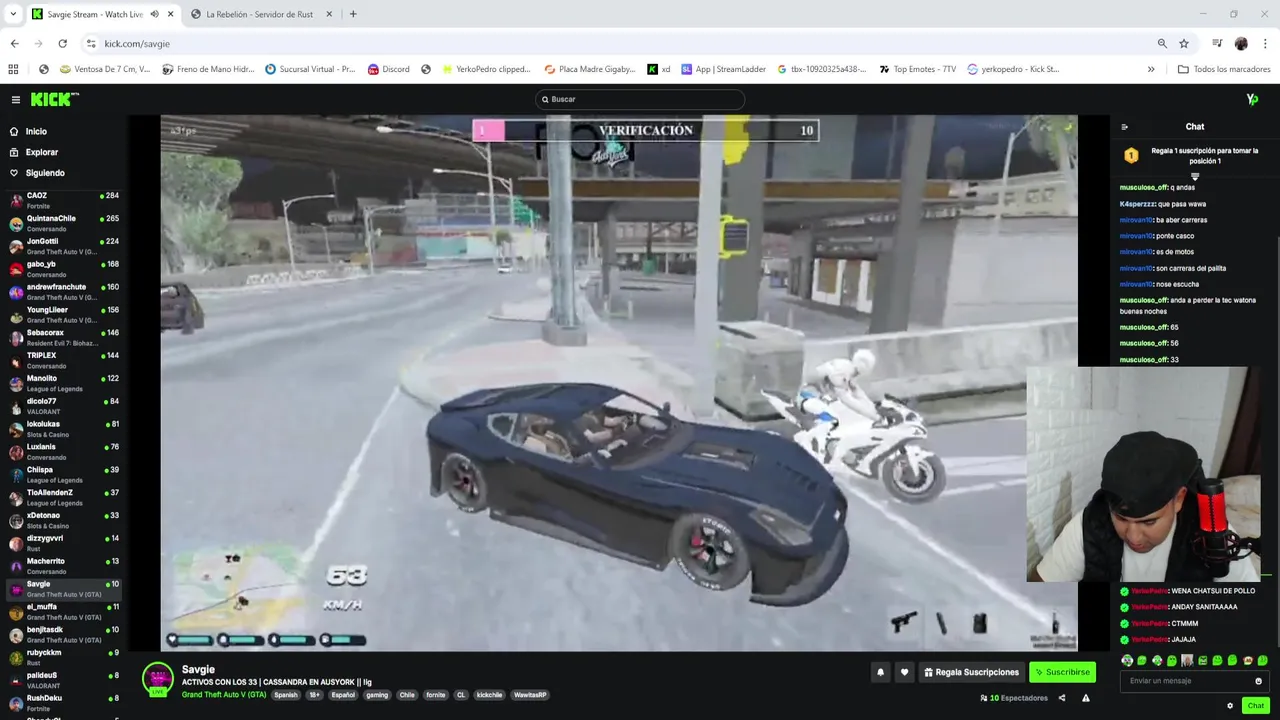Open Luxianis channel in sidebar
1280x720 pixels.
(x=62, y=452)
